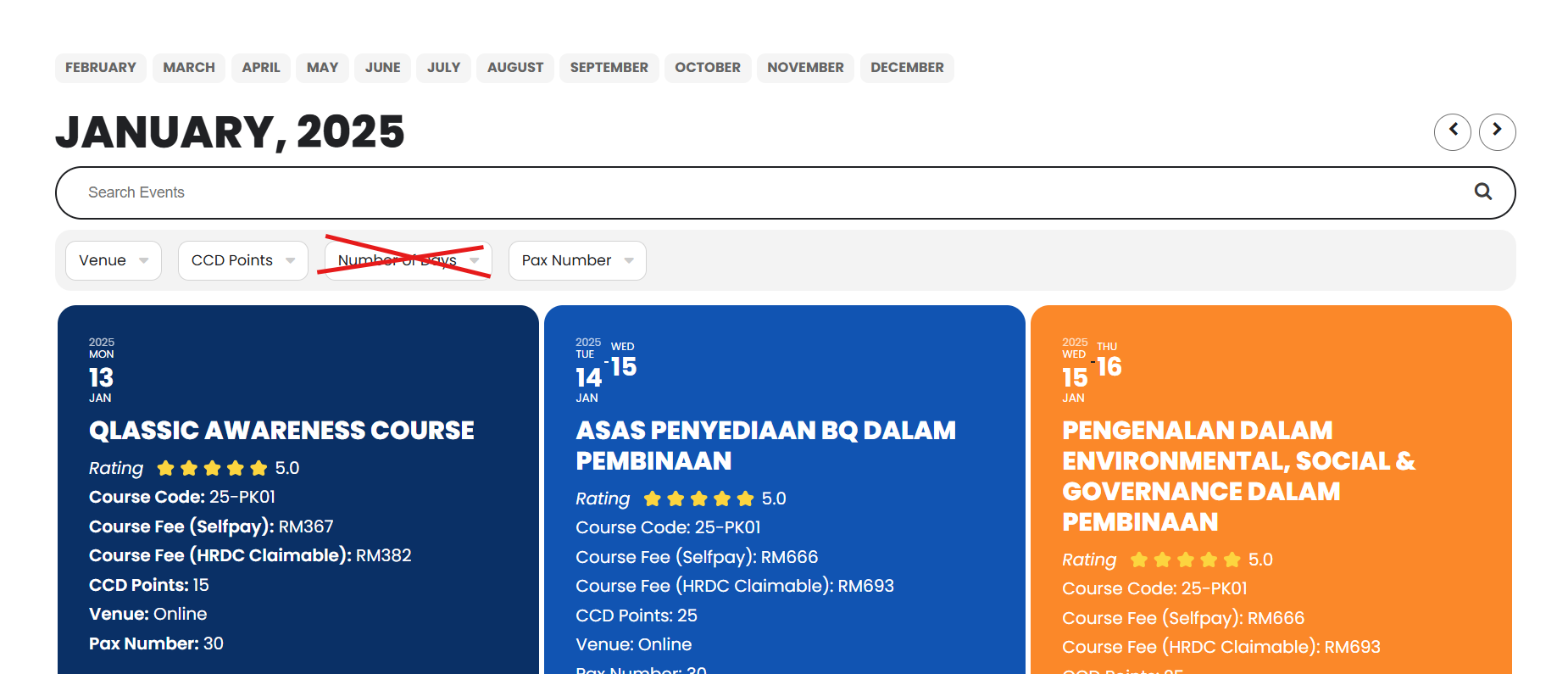
Task: Open the Venue filter dropdown
Action: click(114, 260)
